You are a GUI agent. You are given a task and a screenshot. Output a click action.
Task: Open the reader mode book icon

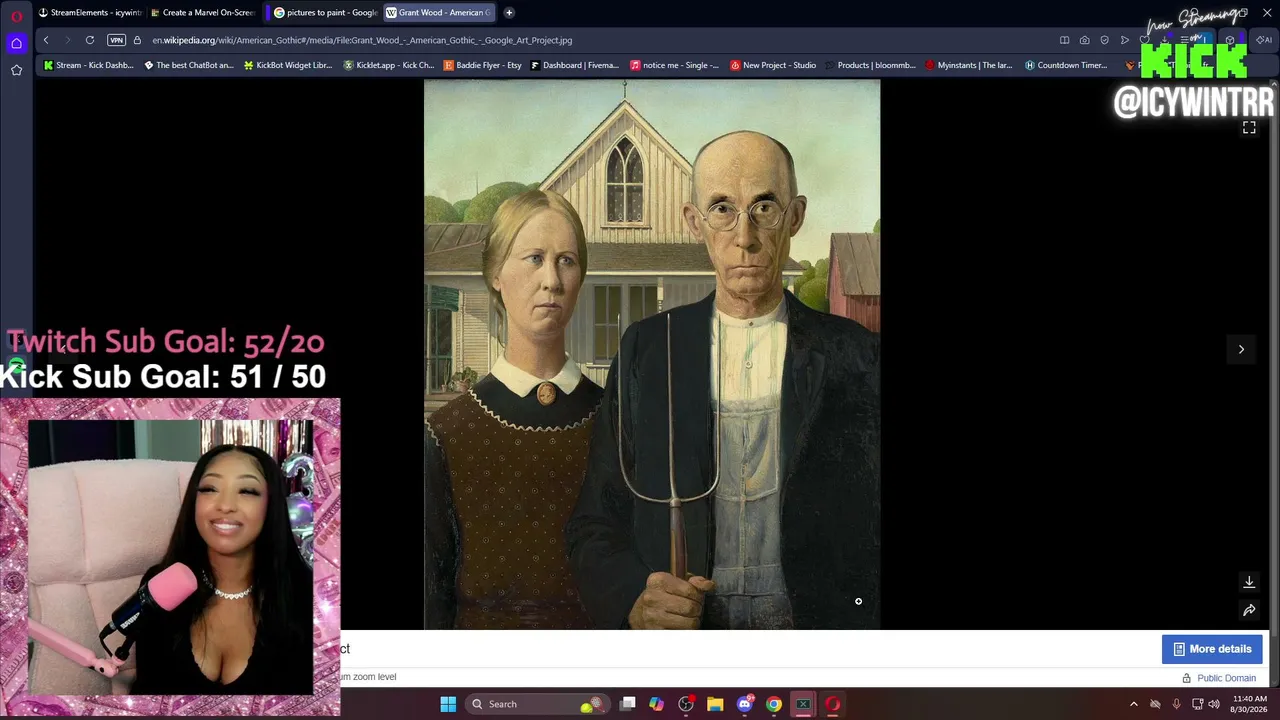coord(1064,40)
